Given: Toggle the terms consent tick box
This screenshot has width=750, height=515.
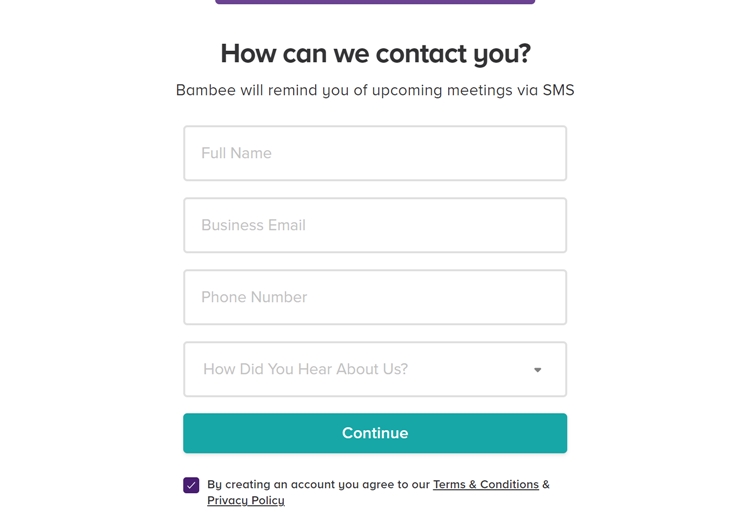Looking at the screenshot, I should tap(191, 485).
